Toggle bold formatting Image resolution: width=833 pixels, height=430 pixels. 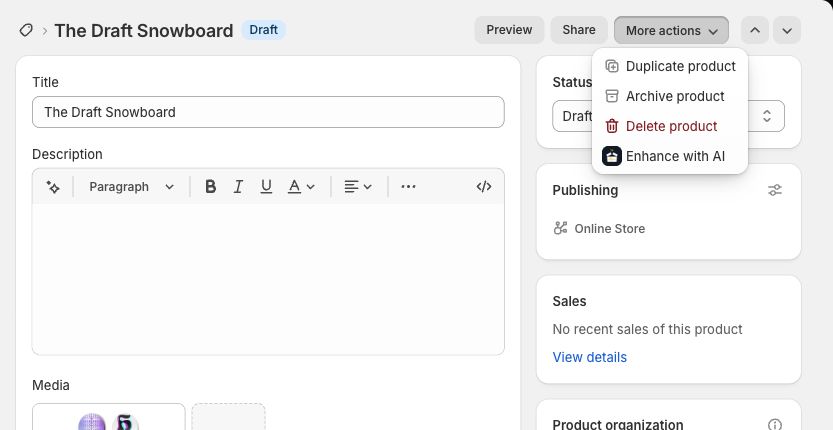point(210,187)
